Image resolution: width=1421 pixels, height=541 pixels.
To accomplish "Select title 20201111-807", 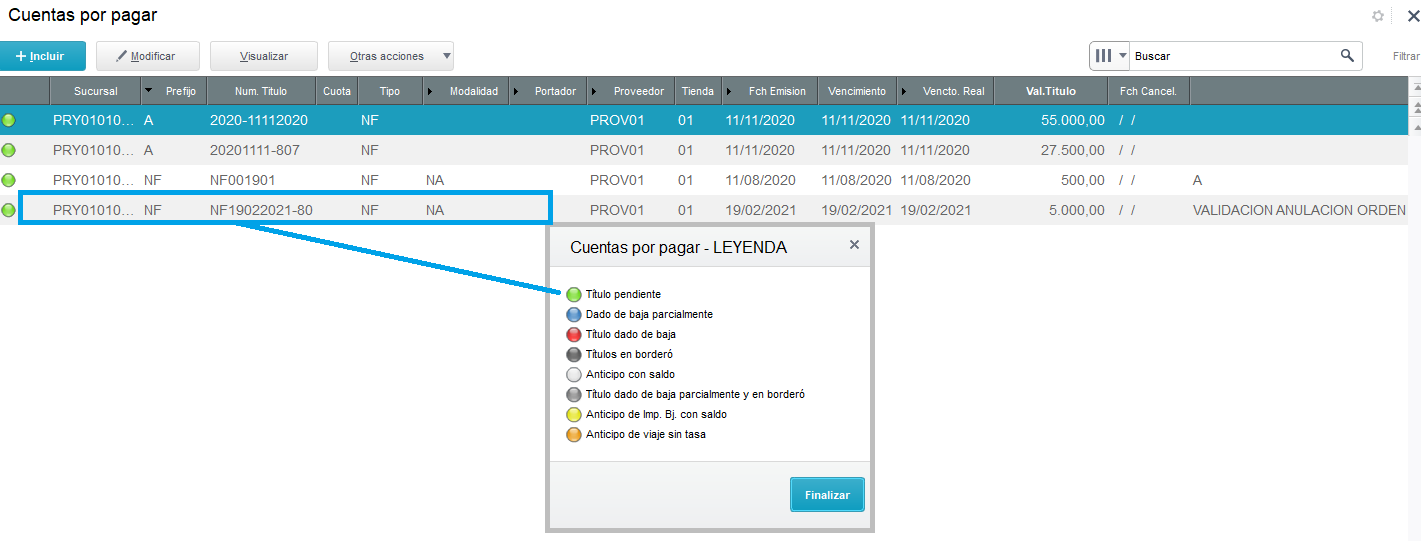I will click(255, 150).
